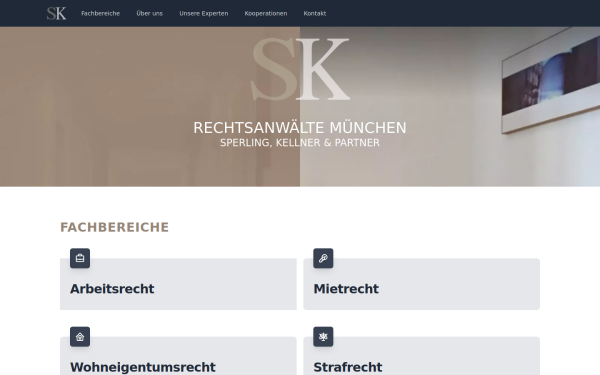The width and height of the screenshot is (600, 375).
Task: Open the Strafrecht card
Action: 422,356
